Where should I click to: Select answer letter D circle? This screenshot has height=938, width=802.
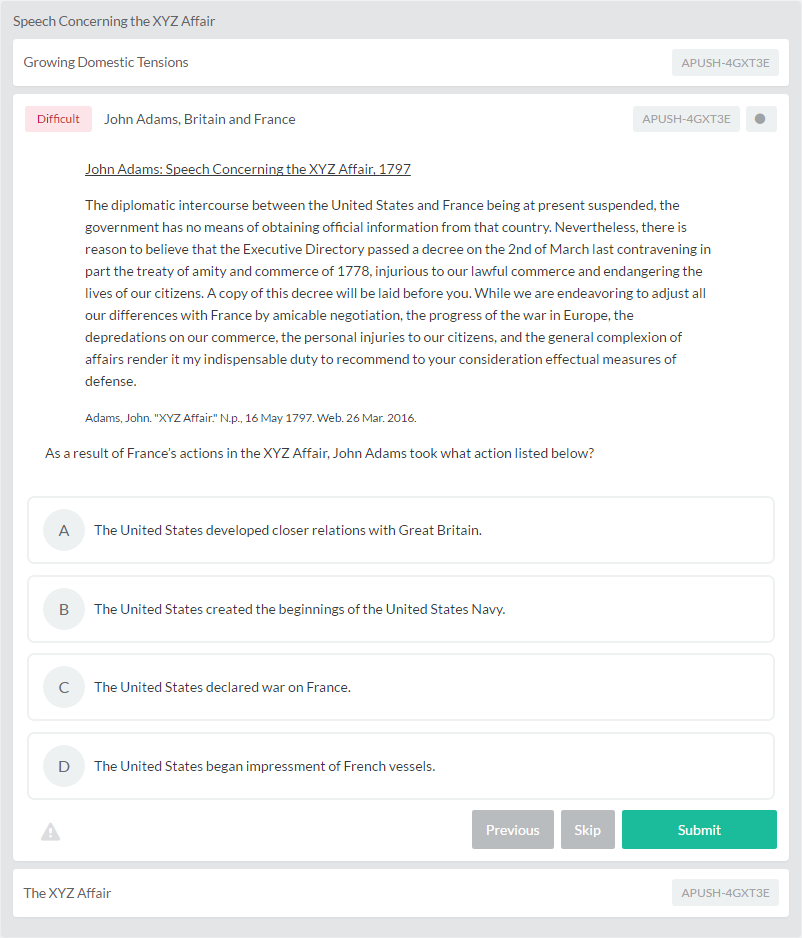[x=64, y=766]
